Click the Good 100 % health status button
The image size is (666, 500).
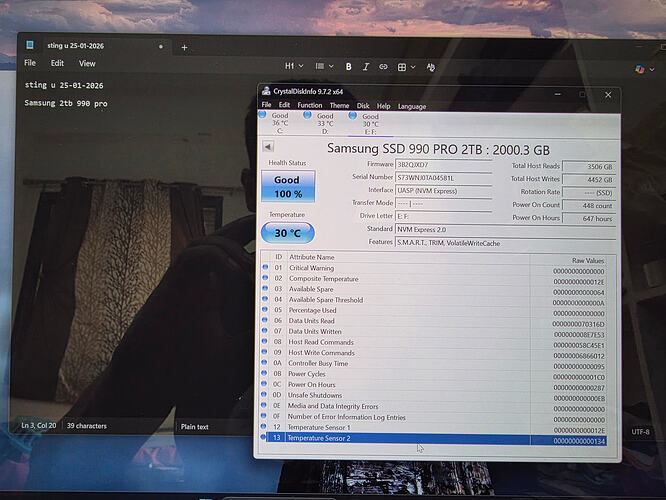287,187
